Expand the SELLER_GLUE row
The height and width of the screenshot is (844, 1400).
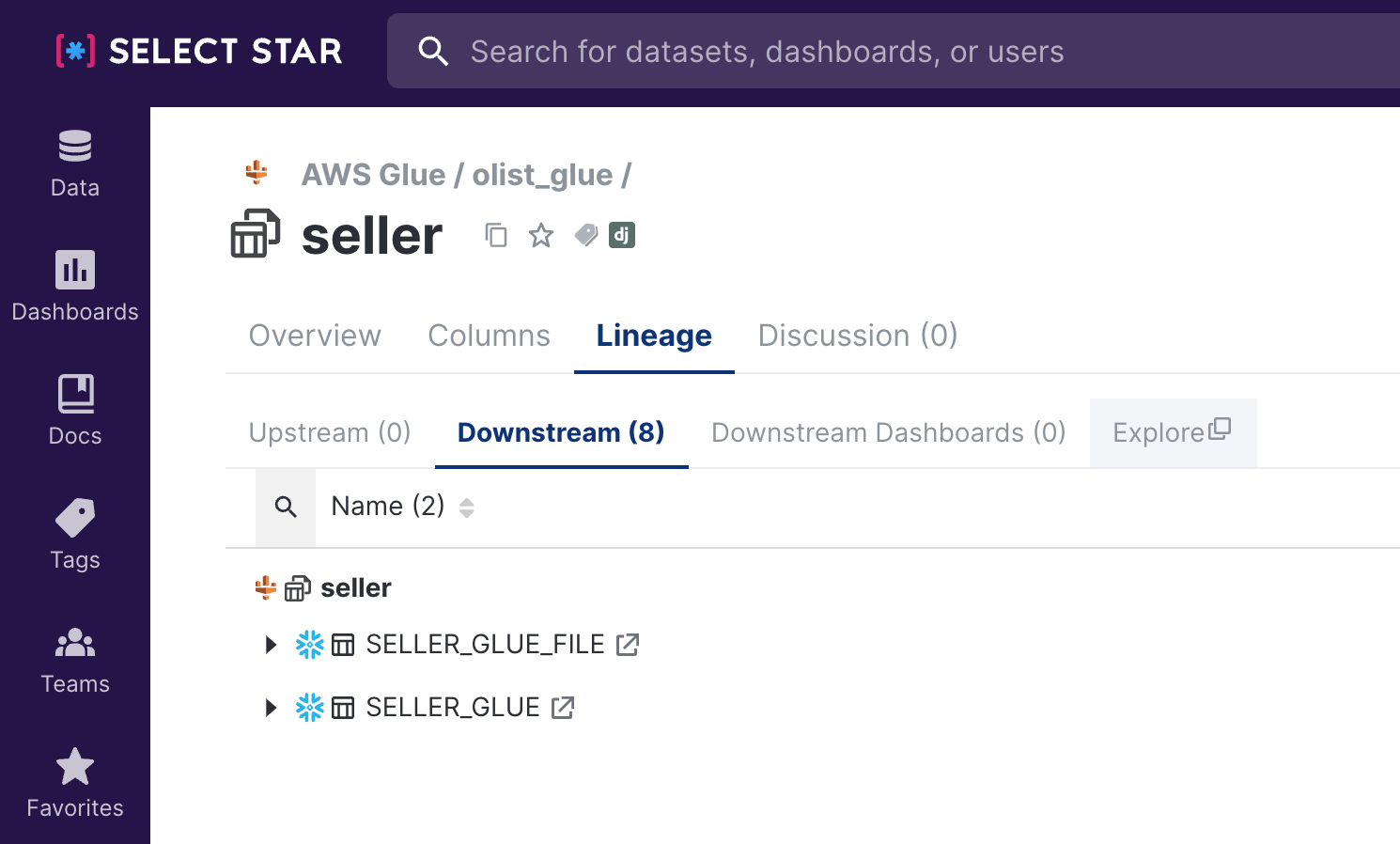pyautogui.click(x=271, y=708)
